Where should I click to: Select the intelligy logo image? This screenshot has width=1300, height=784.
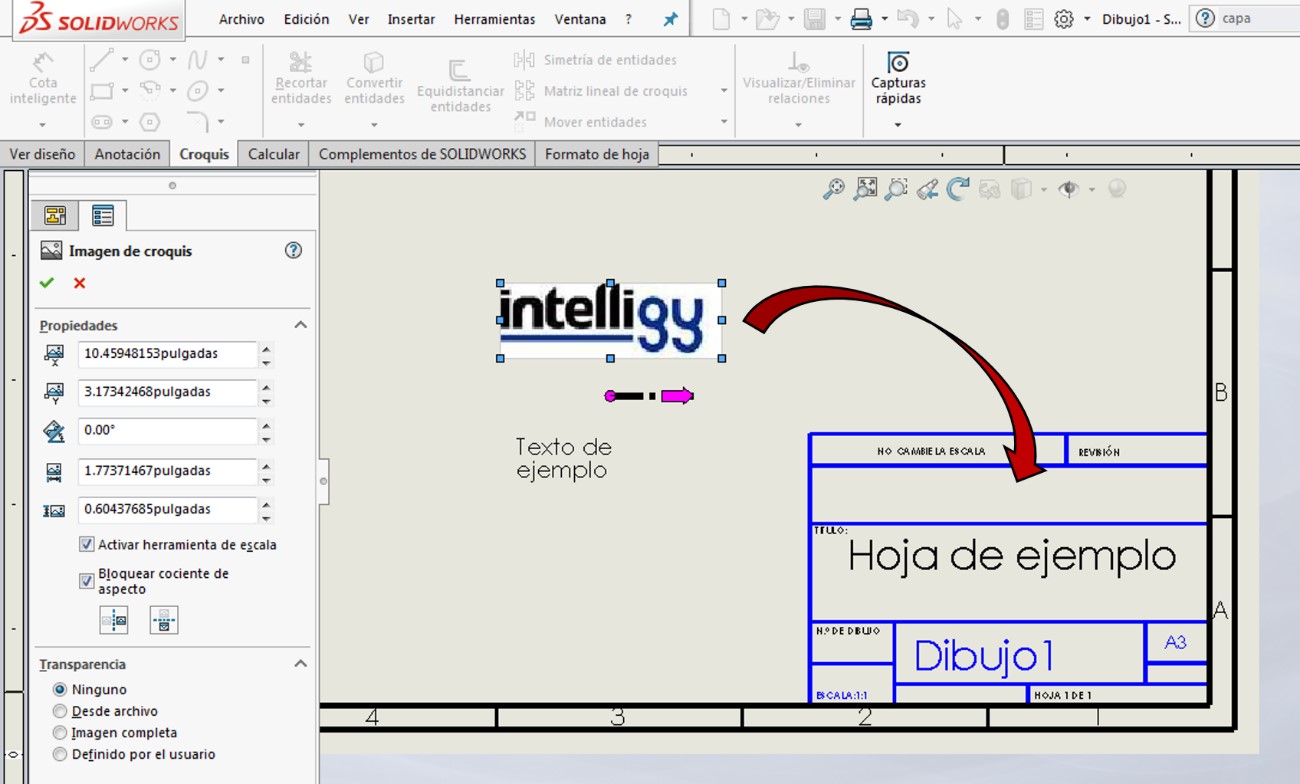click(611, 320)
